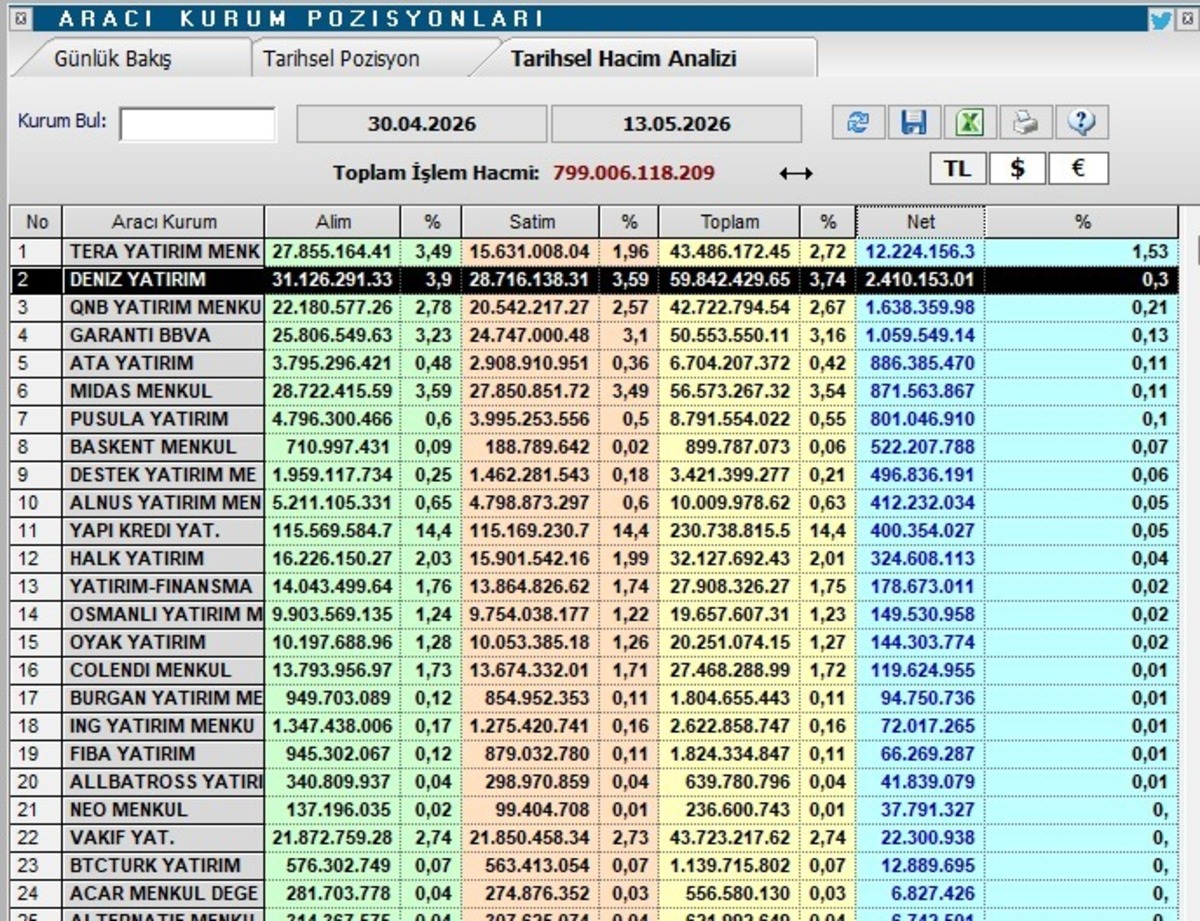Viewport: 1200px width, 921px height.
Task: Click net value 522.207.788
Action: coord(924,447)
